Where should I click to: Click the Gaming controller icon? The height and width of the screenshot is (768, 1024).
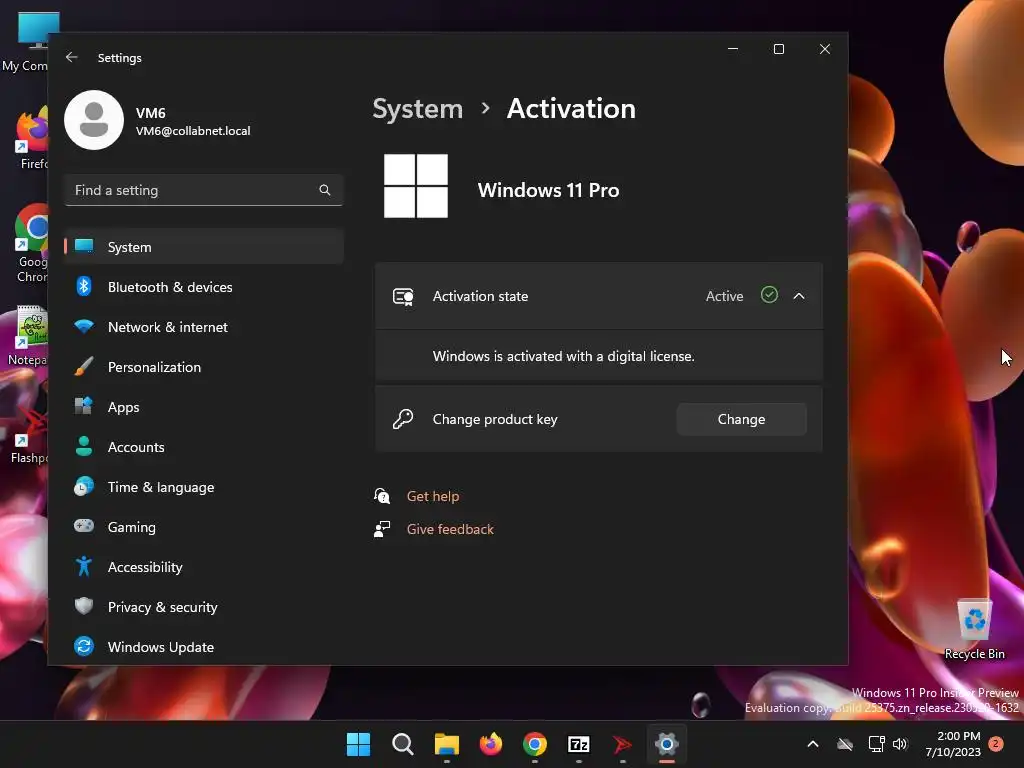(x=84, y=526)
